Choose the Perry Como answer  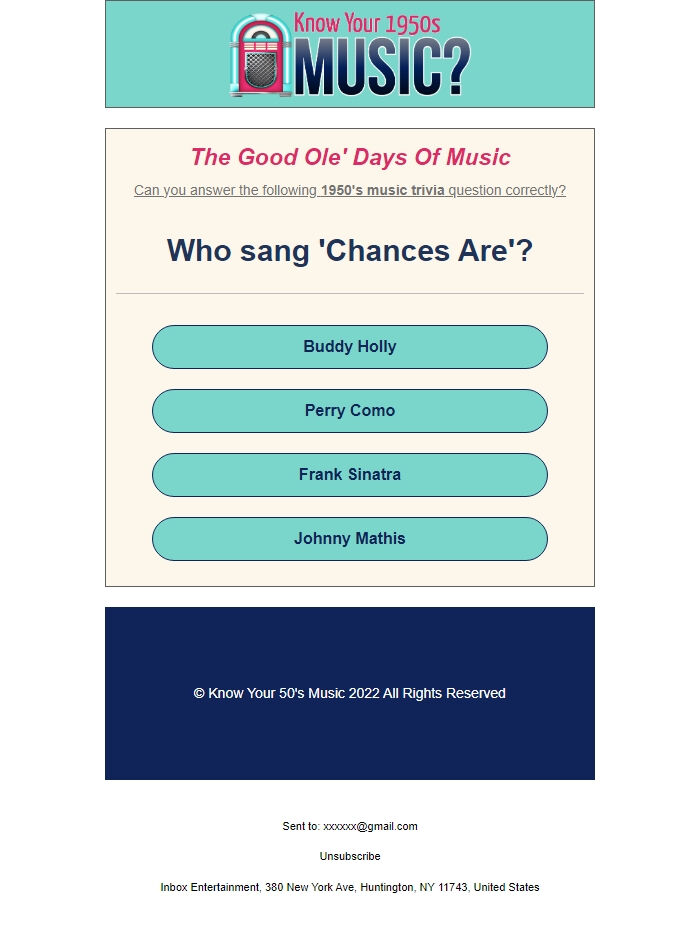pos(350,411)
